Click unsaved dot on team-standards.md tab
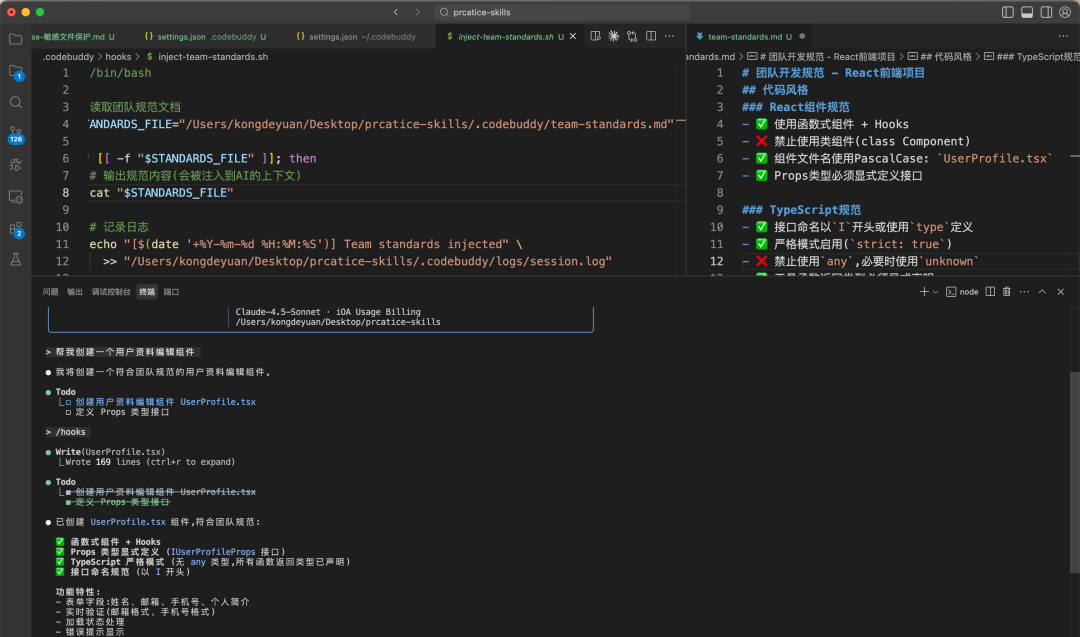 802,36
